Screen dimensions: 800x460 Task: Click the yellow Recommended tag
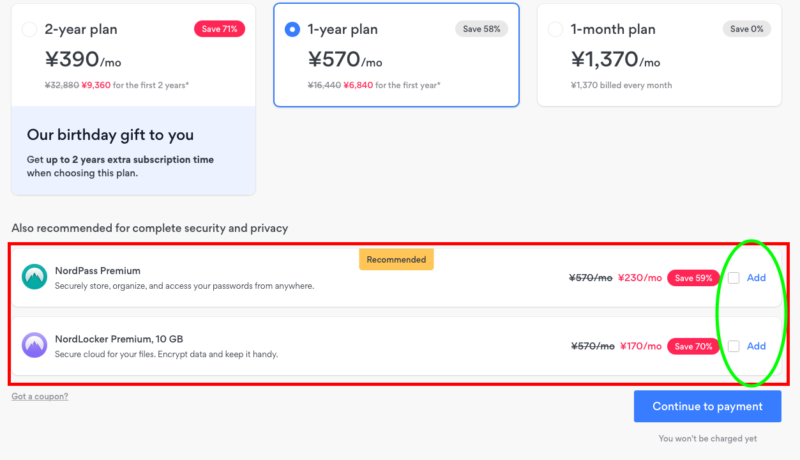coord(396,260)
